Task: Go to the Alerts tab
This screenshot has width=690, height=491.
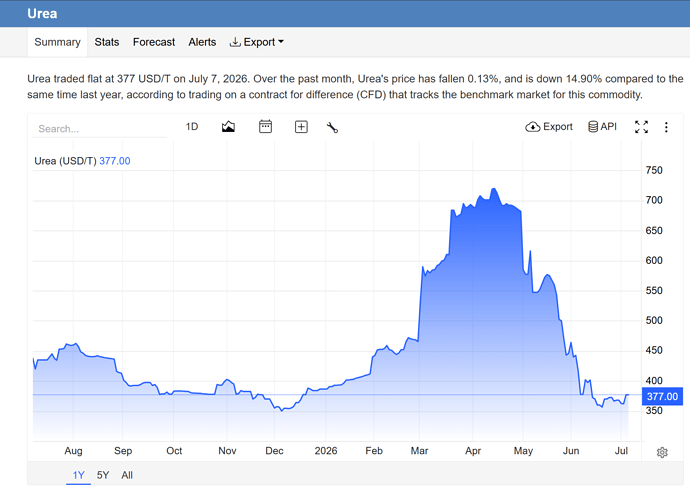Action: 202,42
